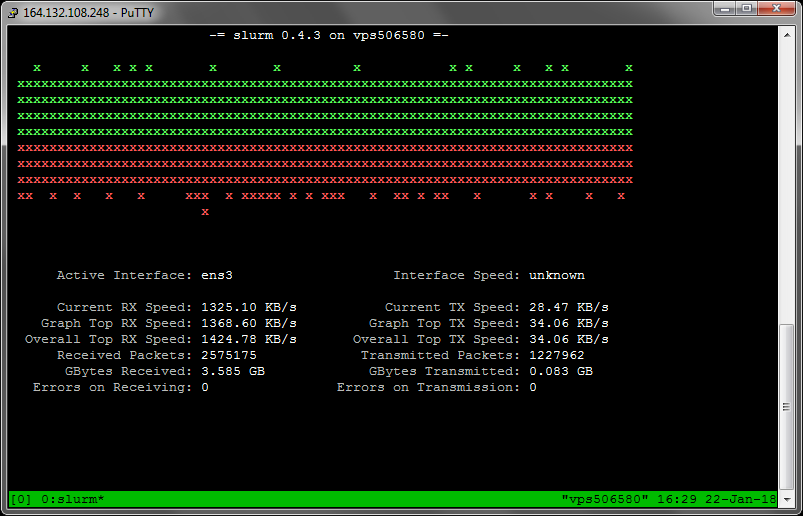Click the Current RX Speed 1325.10 KB/s
The height and width of the screenshot is (516, 803).
[249, 308]
